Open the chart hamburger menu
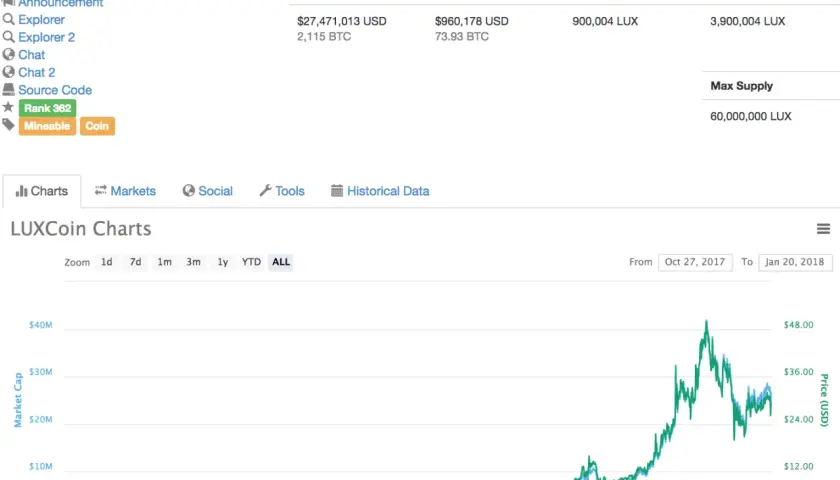Screen dimensions: 840x480 (x=823, y=229)
